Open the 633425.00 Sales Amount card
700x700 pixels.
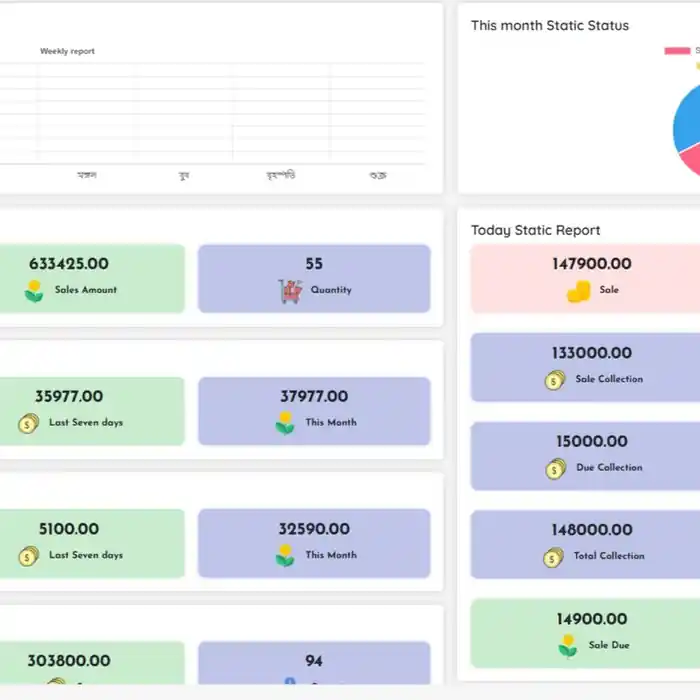92,279
